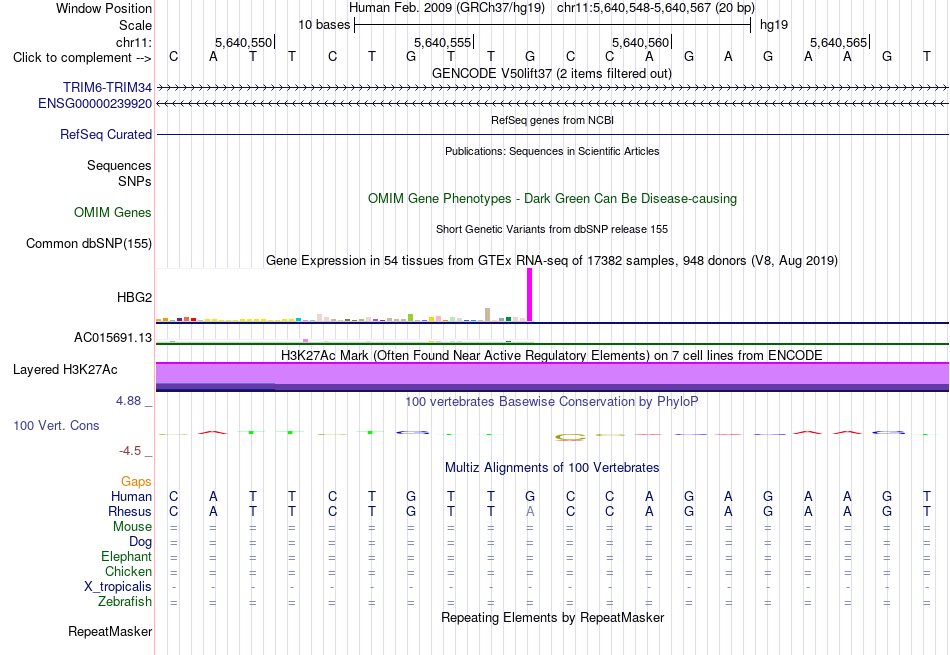
Task: Click 'Short Genetic Variants from dbSNP release 155'
Action: [552, 229]
